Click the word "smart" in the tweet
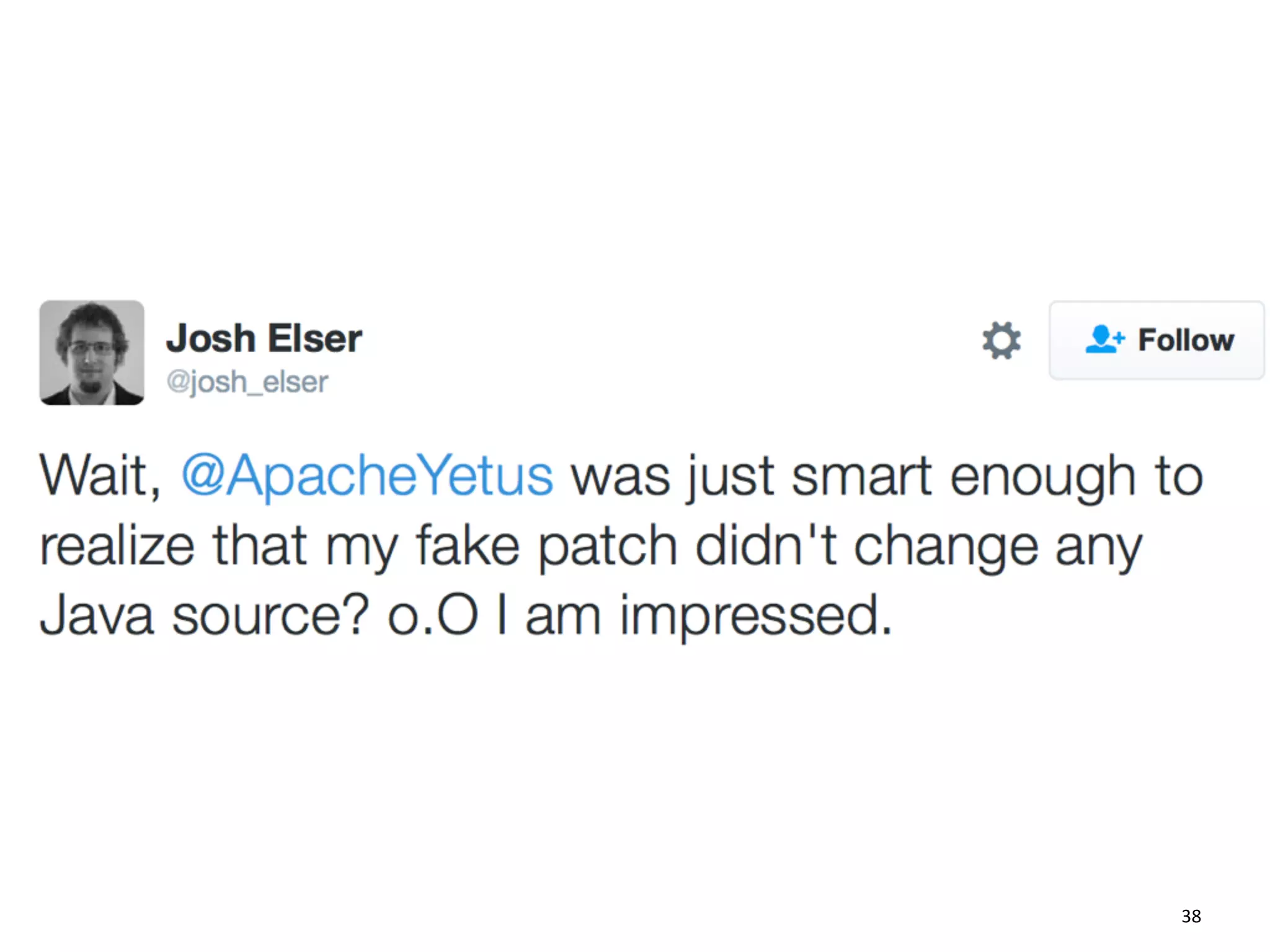This screenshot has height=952, width=1270. pyautogui.click(x=861, y=476)
